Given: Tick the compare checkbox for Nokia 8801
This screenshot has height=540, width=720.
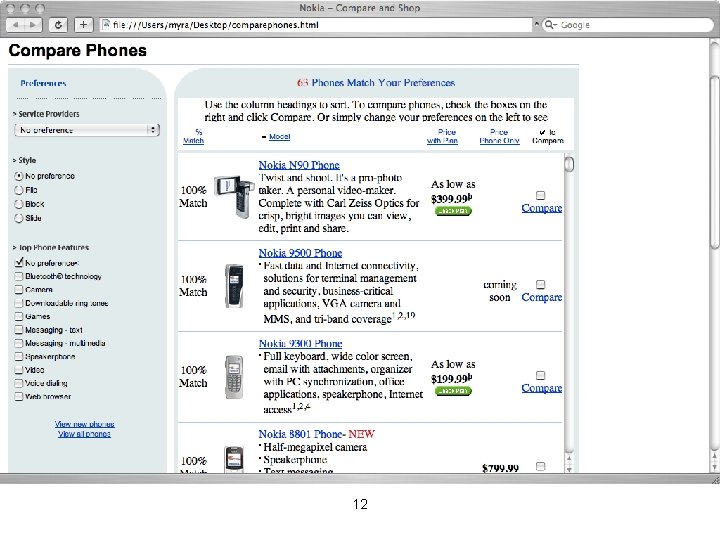Looking at the screenshot, I should [541, 467].
